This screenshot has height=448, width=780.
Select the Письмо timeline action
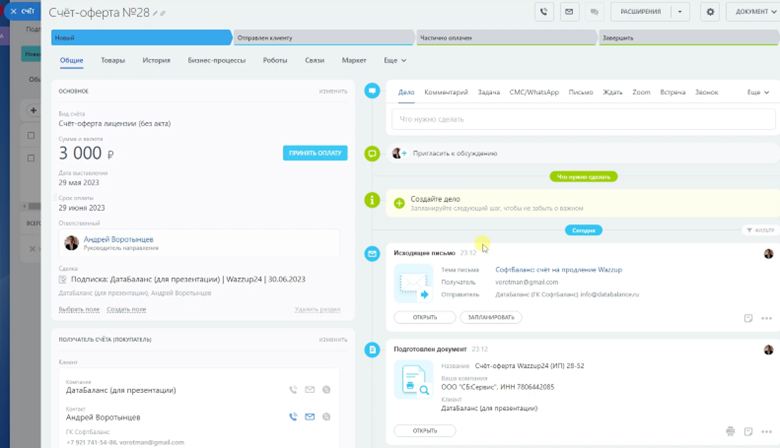tap(581, 92)
